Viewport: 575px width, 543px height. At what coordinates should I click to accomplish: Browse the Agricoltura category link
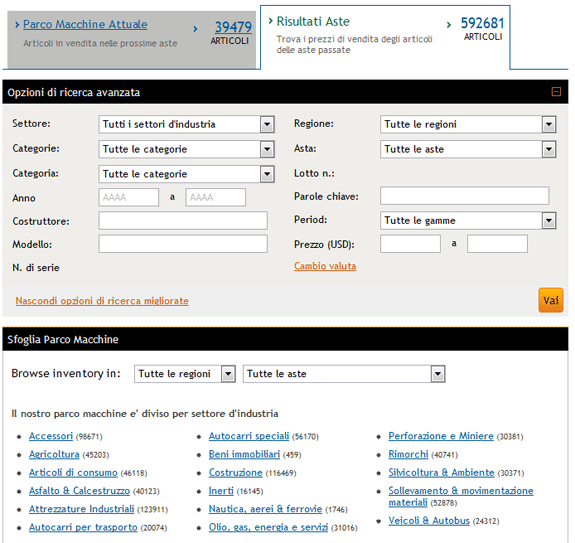point(54,454)
